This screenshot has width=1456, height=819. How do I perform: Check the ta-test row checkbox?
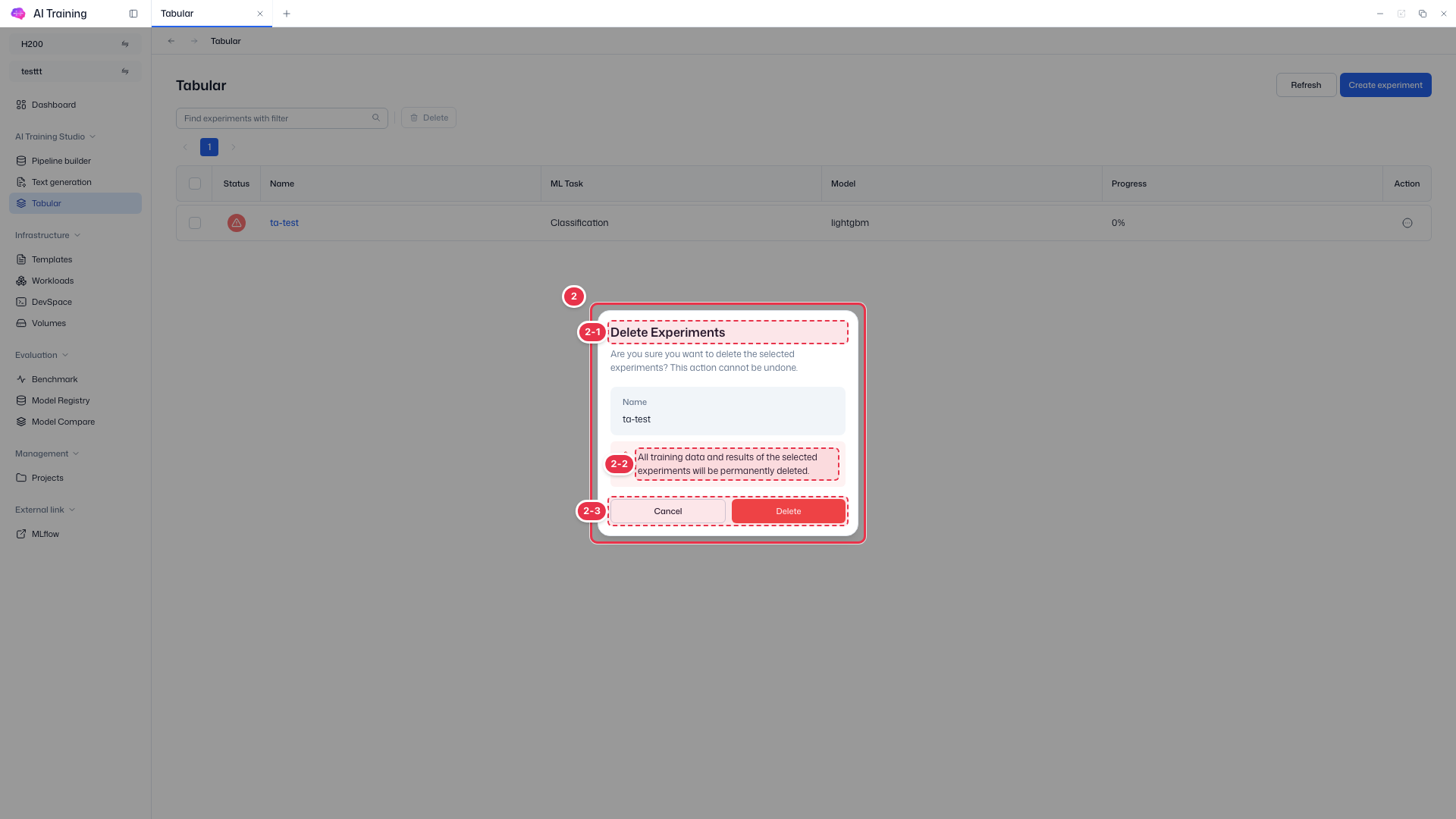point(195,223)
